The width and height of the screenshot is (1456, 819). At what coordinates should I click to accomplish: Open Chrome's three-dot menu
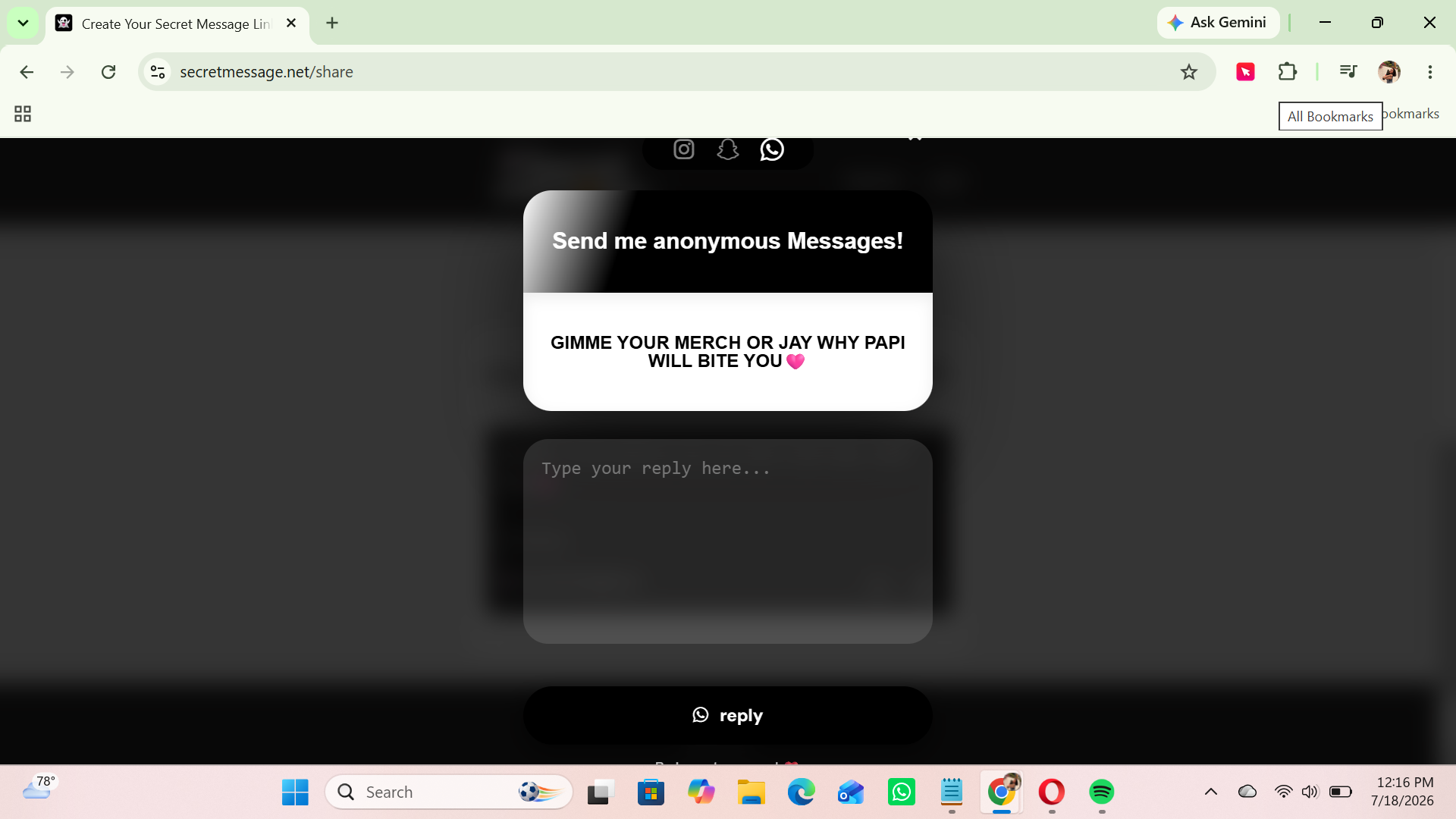click(1429, 72)
